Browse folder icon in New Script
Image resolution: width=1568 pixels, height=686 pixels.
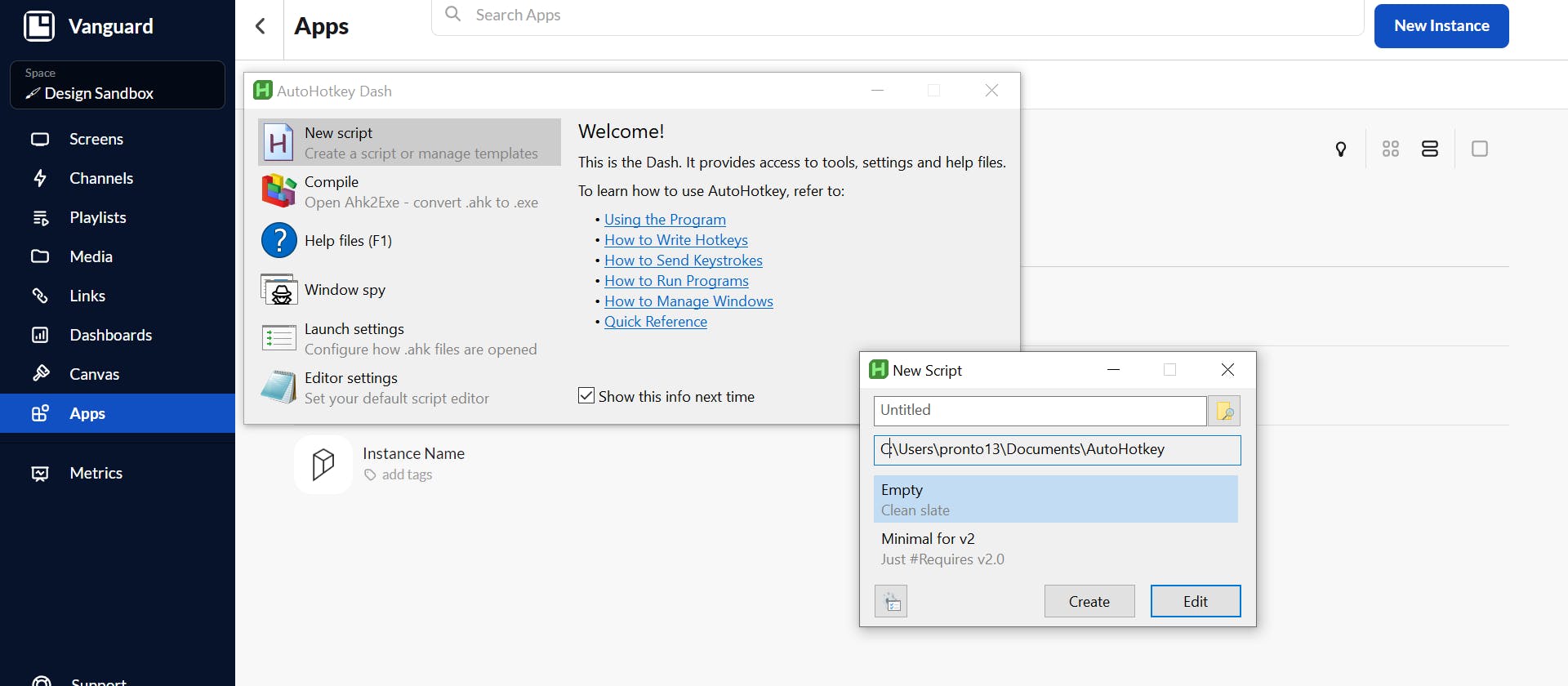pyautogui.click(x=1224, y=411)
